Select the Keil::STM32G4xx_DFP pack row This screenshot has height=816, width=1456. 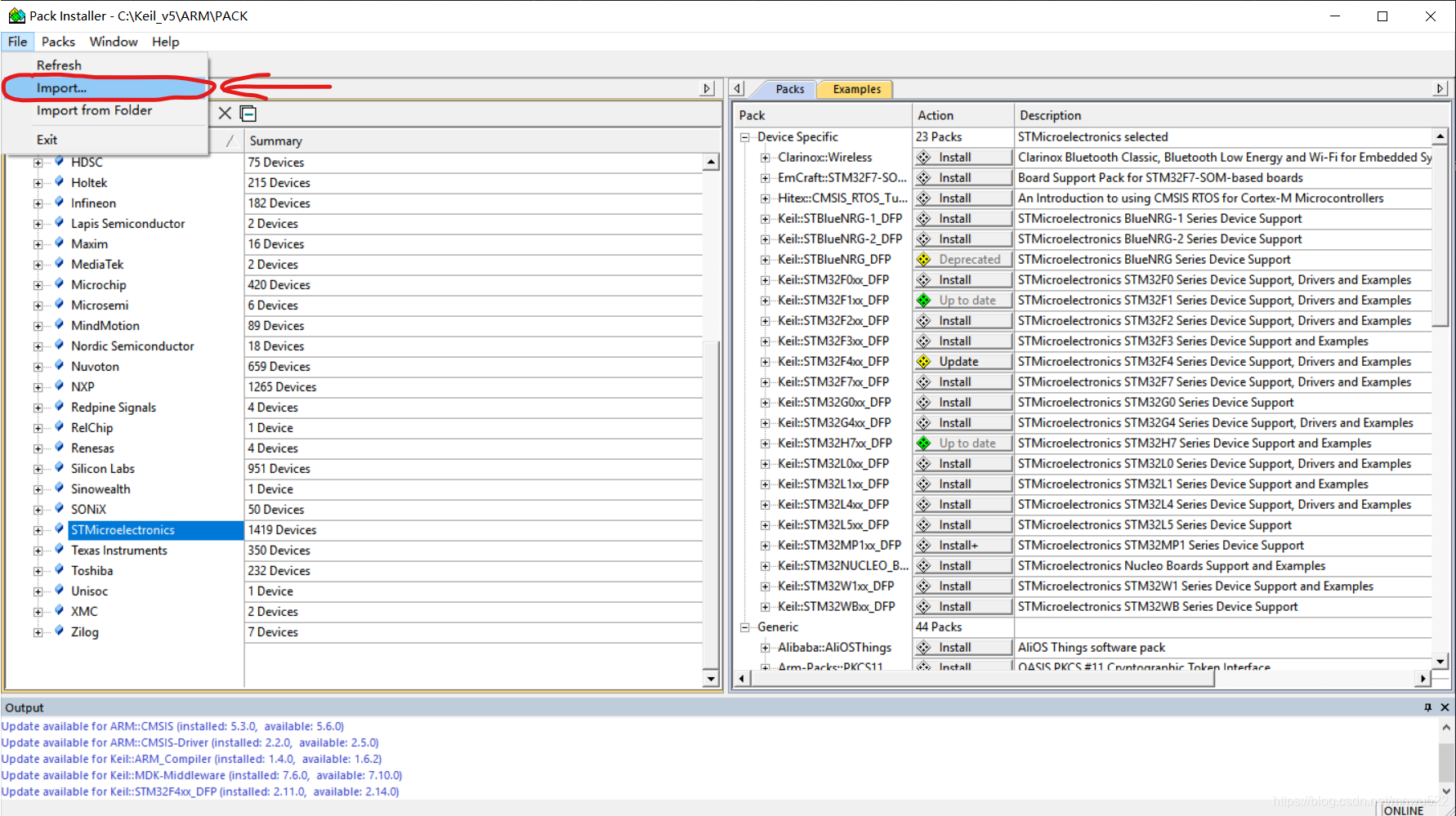[834, 423]
